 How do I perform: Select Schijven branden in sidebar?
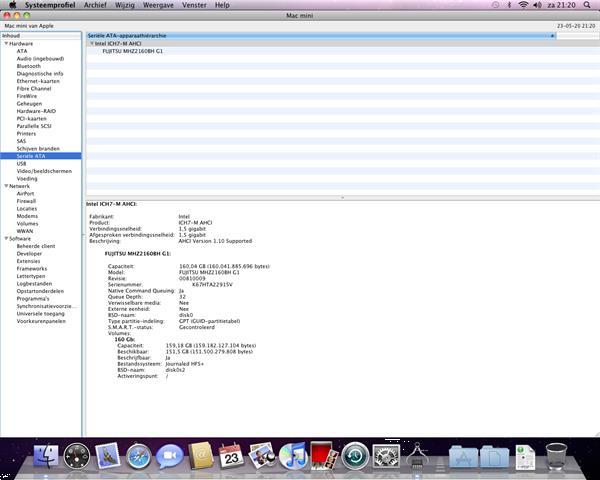[38, 149]
